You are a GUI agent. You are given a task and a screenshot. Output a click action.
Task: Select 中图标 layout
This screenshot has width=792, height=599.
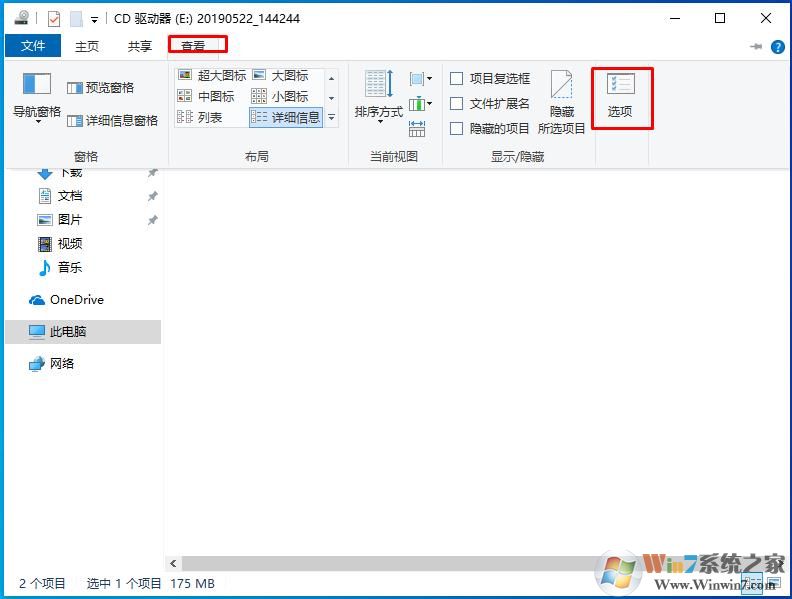pos(206,96)
